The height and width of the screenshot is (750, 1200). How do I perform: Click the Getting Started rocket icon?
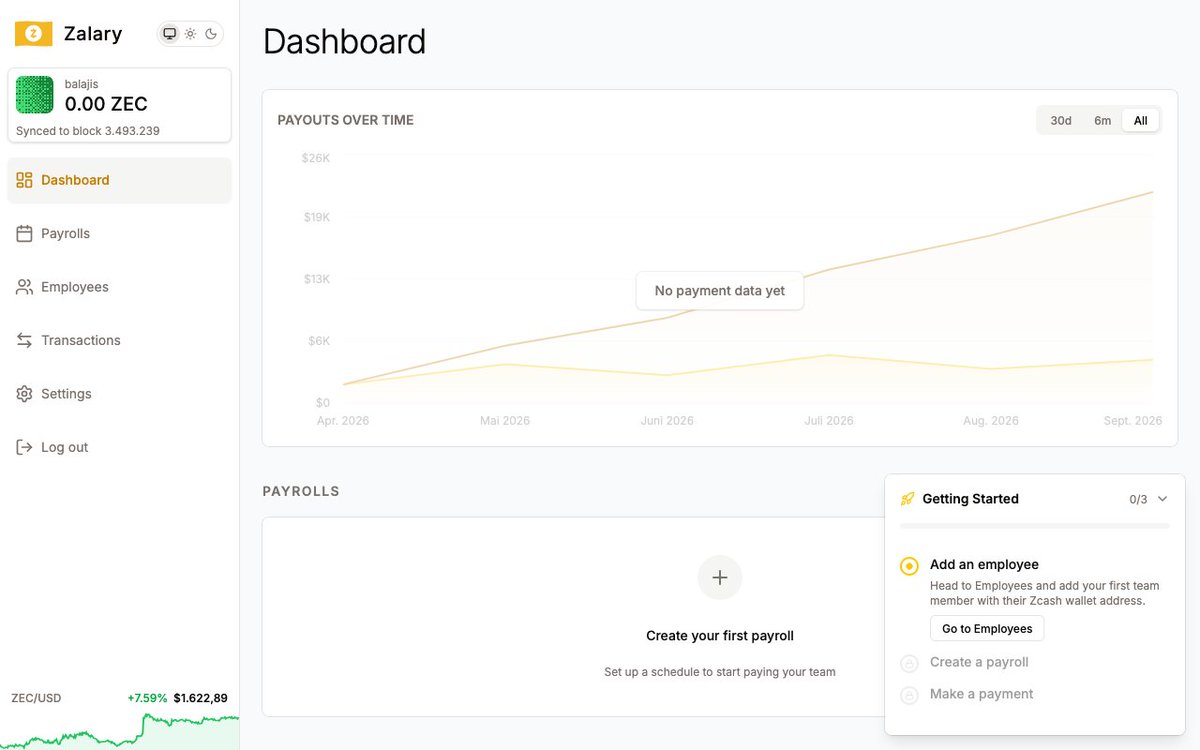pos(907,499)
